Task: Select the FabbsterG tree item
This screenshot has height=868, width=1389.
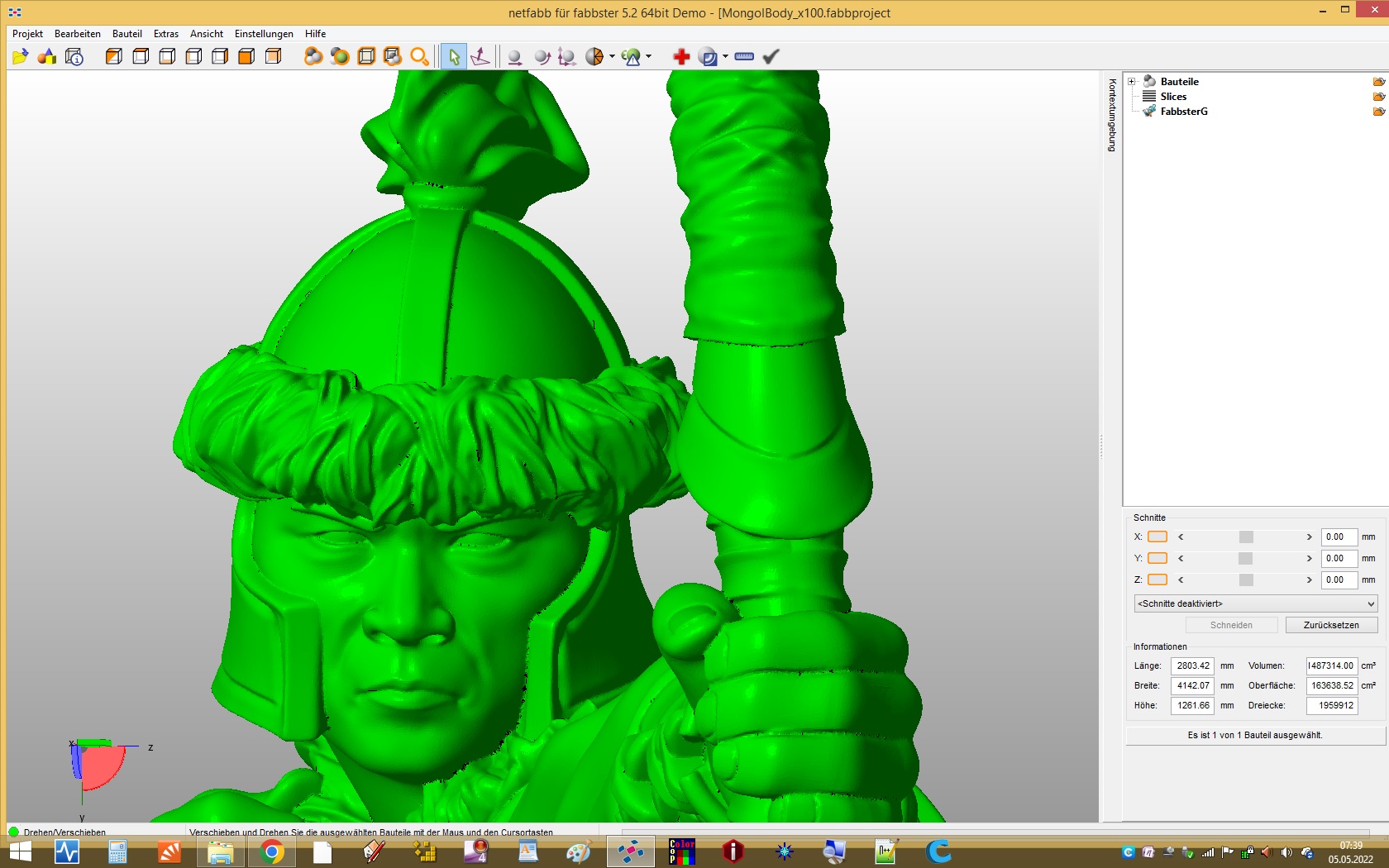Action: pos(1184,111)
